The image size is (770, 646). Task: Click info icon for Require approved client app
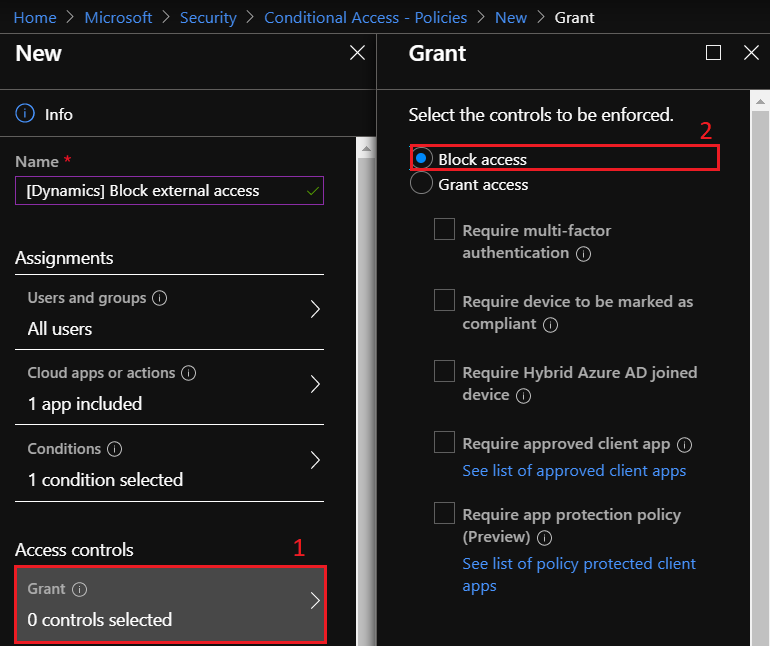click(685, 445)
